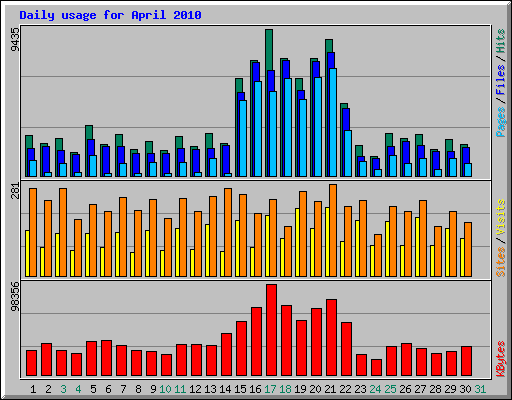512x400 pixels.
Task: Click green weekend day label 24
Action: pos(375,389)
